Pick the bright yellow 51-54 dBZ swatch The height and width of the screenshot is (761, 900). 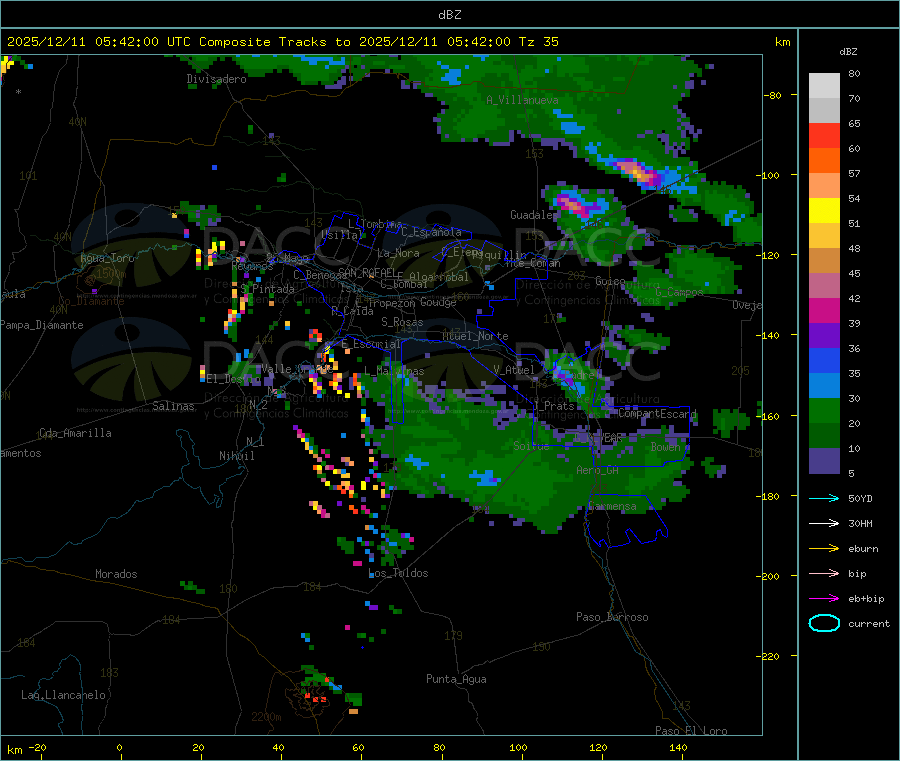(x=824, y=211)
